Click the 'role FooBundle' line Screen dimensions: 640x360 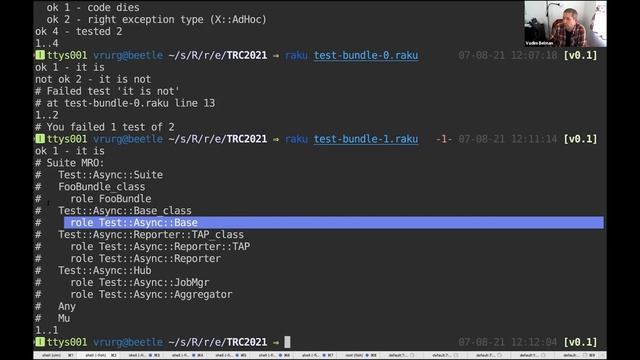111,199
